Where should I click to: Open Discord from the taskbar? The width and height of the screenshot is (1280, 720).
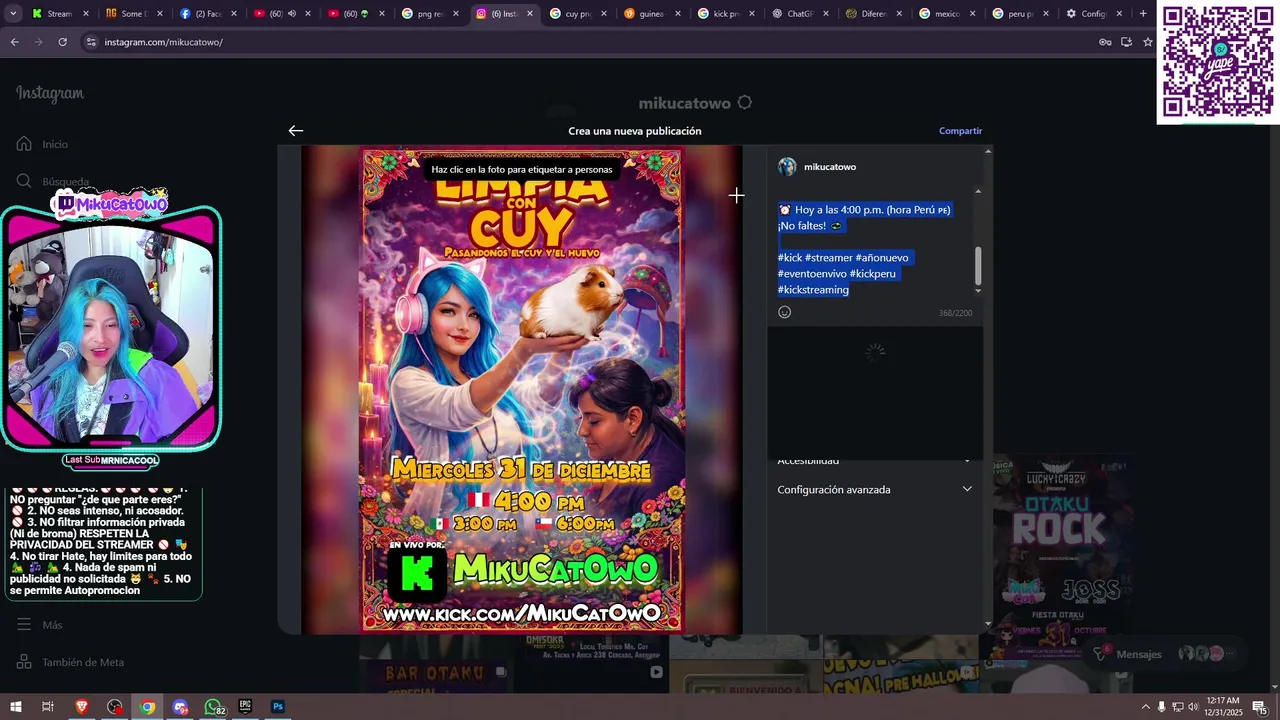point(180,707)
